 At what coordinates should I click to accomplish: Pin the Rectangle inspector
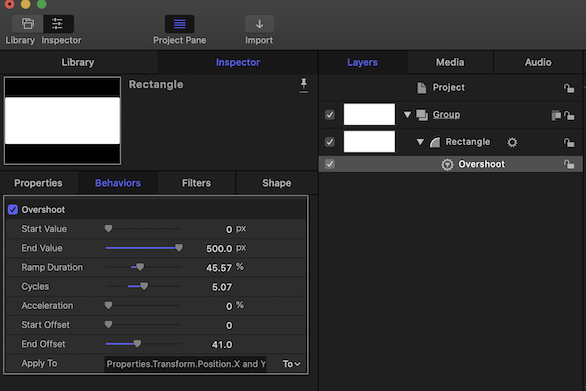click(303, 86)
